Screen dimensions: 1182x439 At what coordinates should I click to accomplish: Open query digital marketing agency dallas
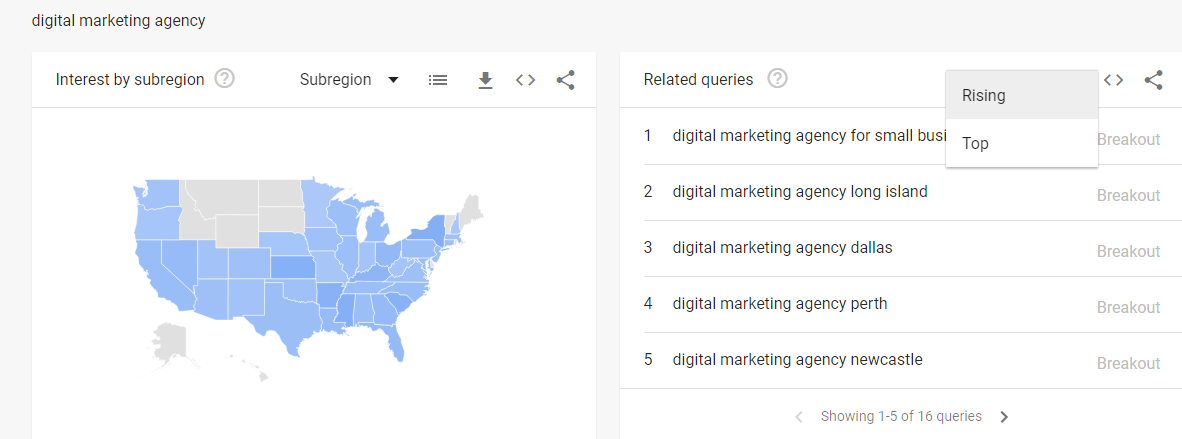(x=782, y=248)
